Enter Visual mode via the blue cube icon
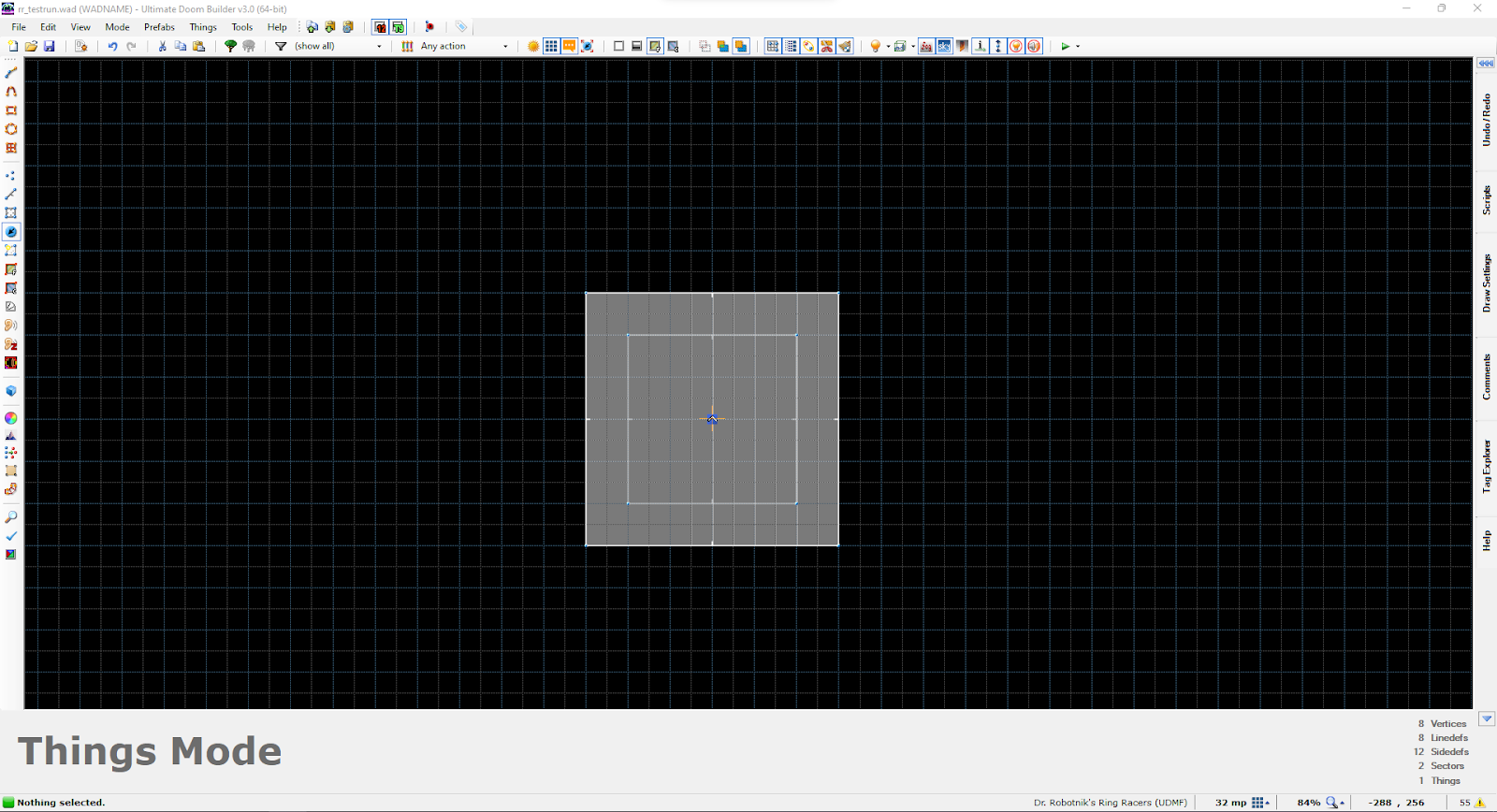This screenshot has height=812, width=1497. pos(11,390)
